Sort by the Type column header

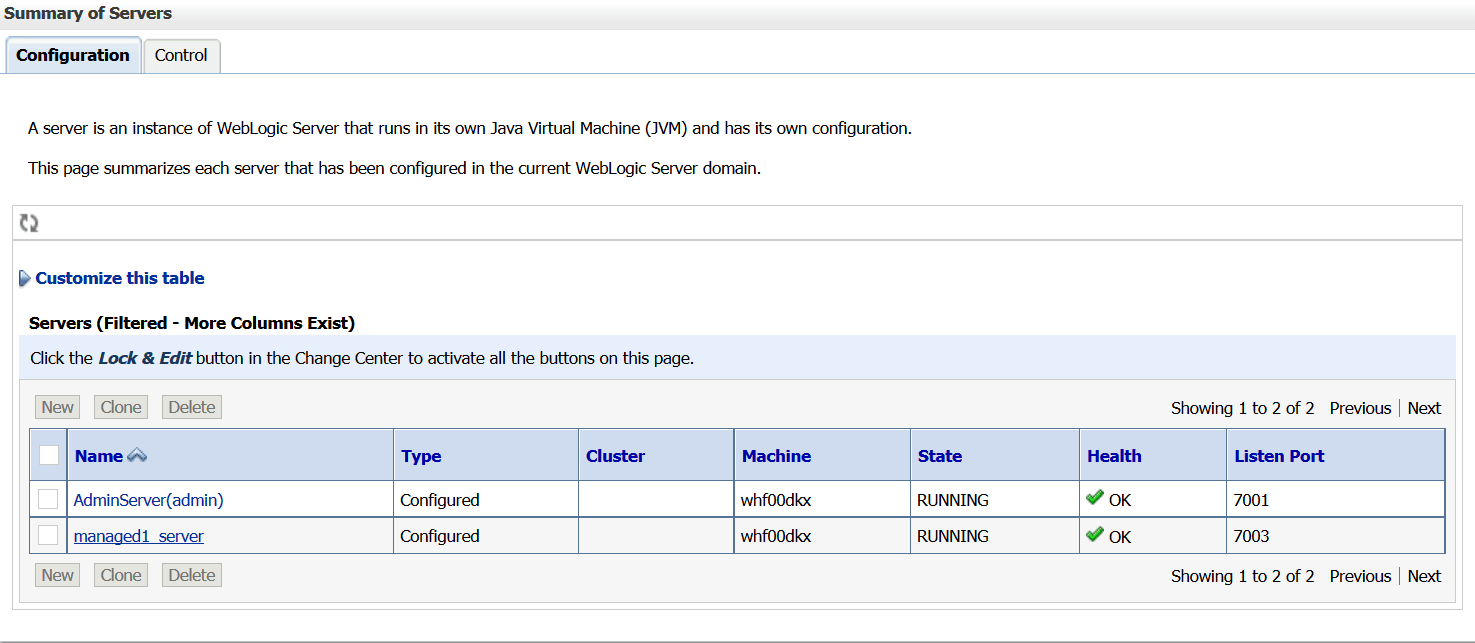pyautogui.click(x=421, y=456)
